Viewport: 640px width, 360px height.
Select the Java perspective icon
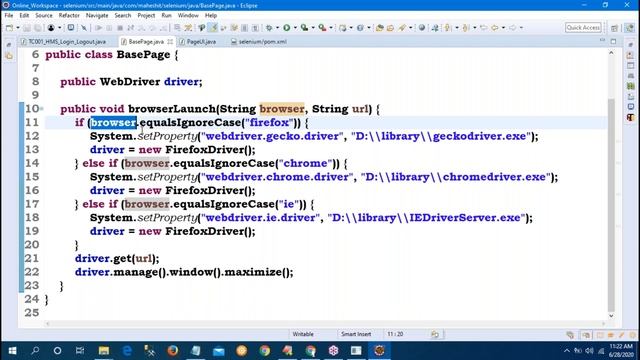coord(629,28)
